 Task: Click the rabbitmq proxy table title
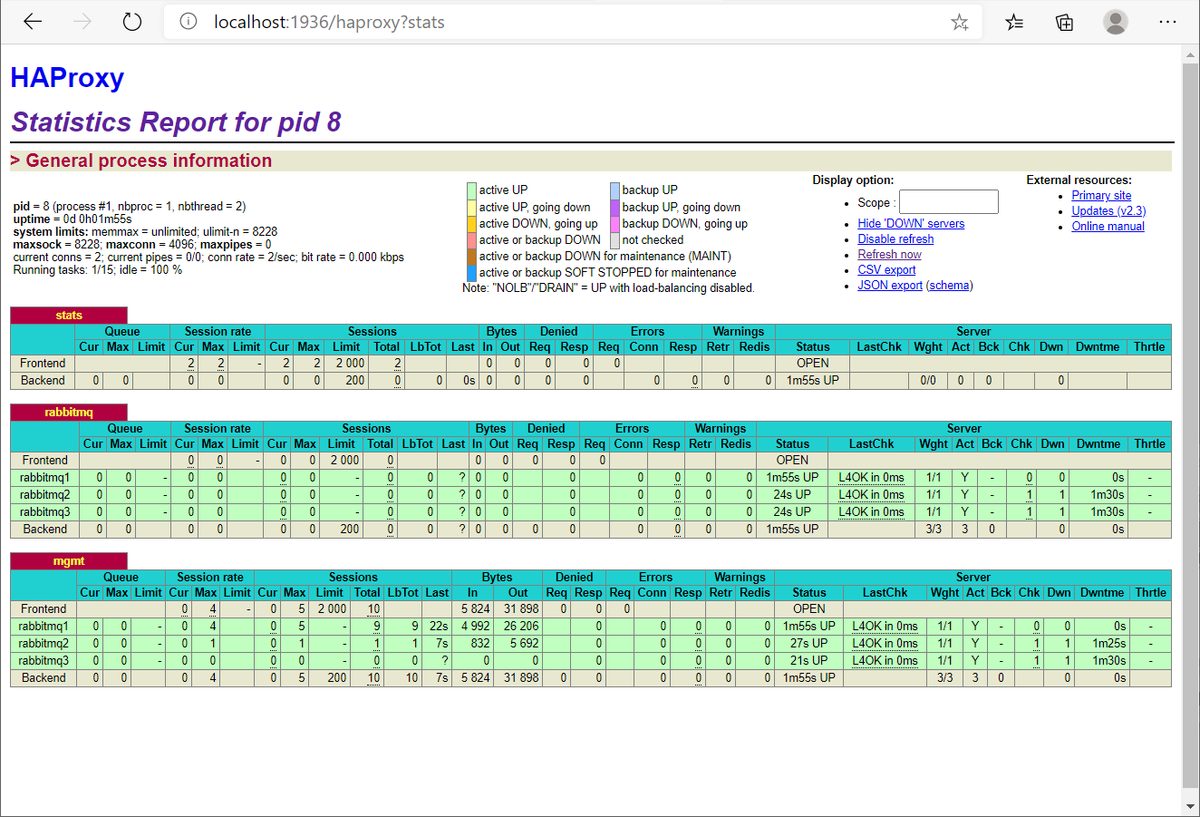coord(69,412)
